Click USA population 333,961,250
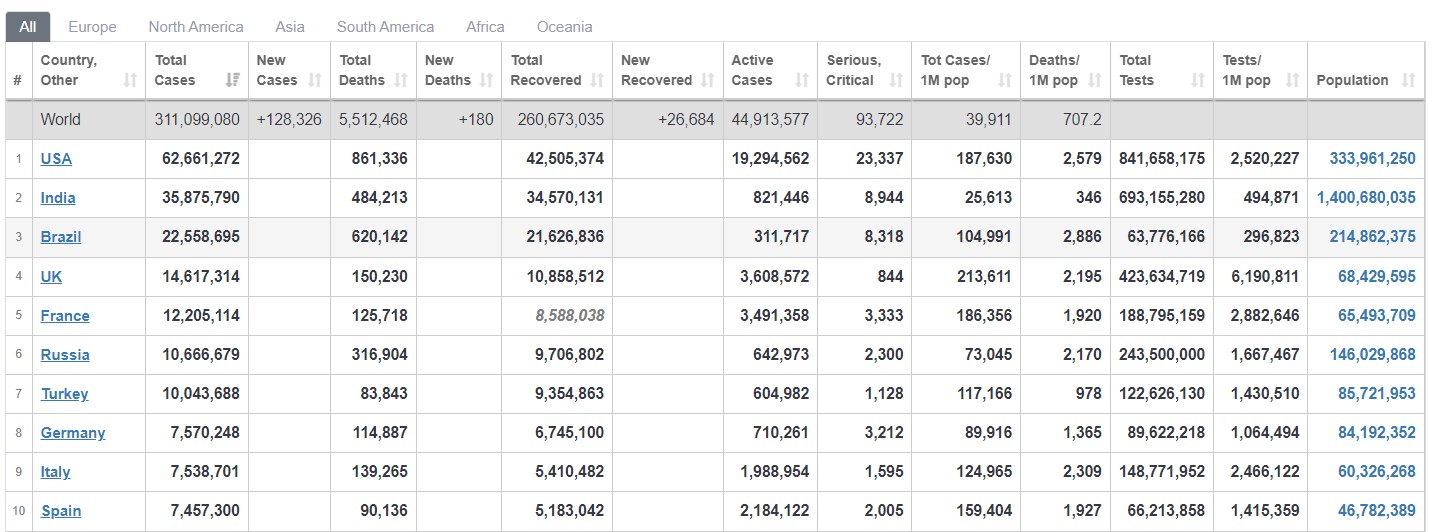 [x=1373, y=158]
